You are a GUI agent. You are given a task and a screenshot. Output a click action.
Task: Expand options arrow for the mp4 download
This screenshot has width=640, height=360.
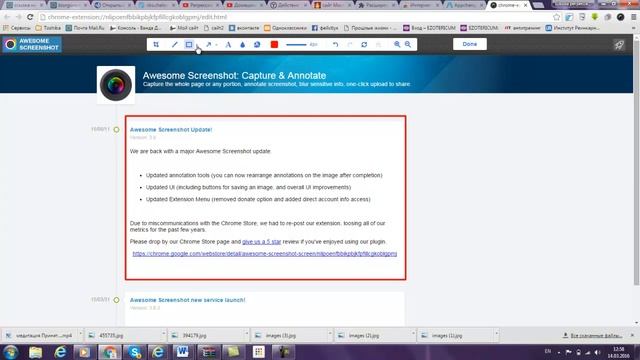click(x=80, y=335)
